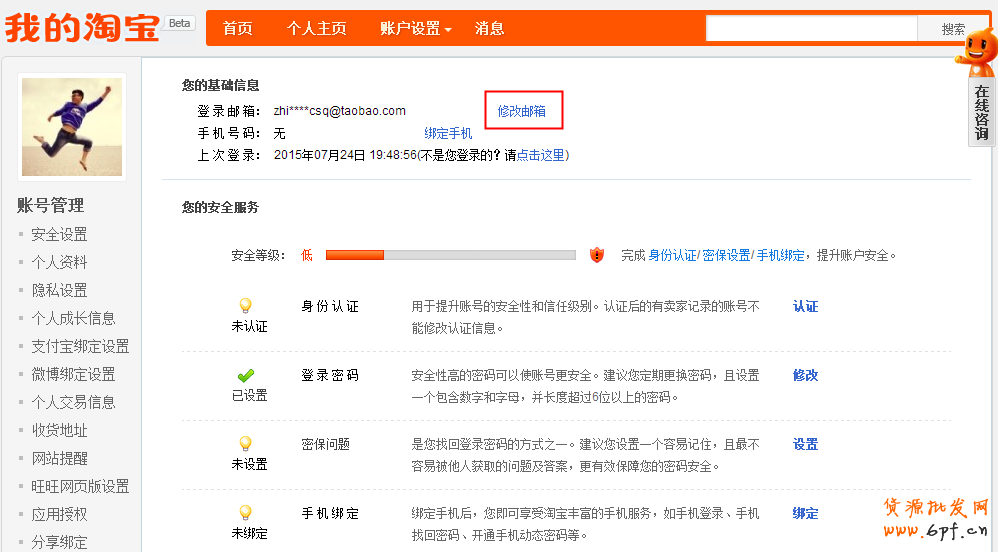Viewport: 998px width, 552px height.
Task: Click the orange shield security icon
Action: point(597,255)
